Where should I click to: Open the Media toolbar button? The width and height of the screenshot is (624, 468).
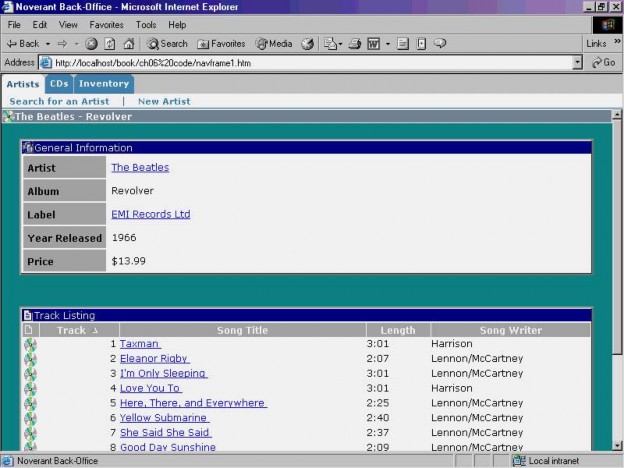click(274, 44)
